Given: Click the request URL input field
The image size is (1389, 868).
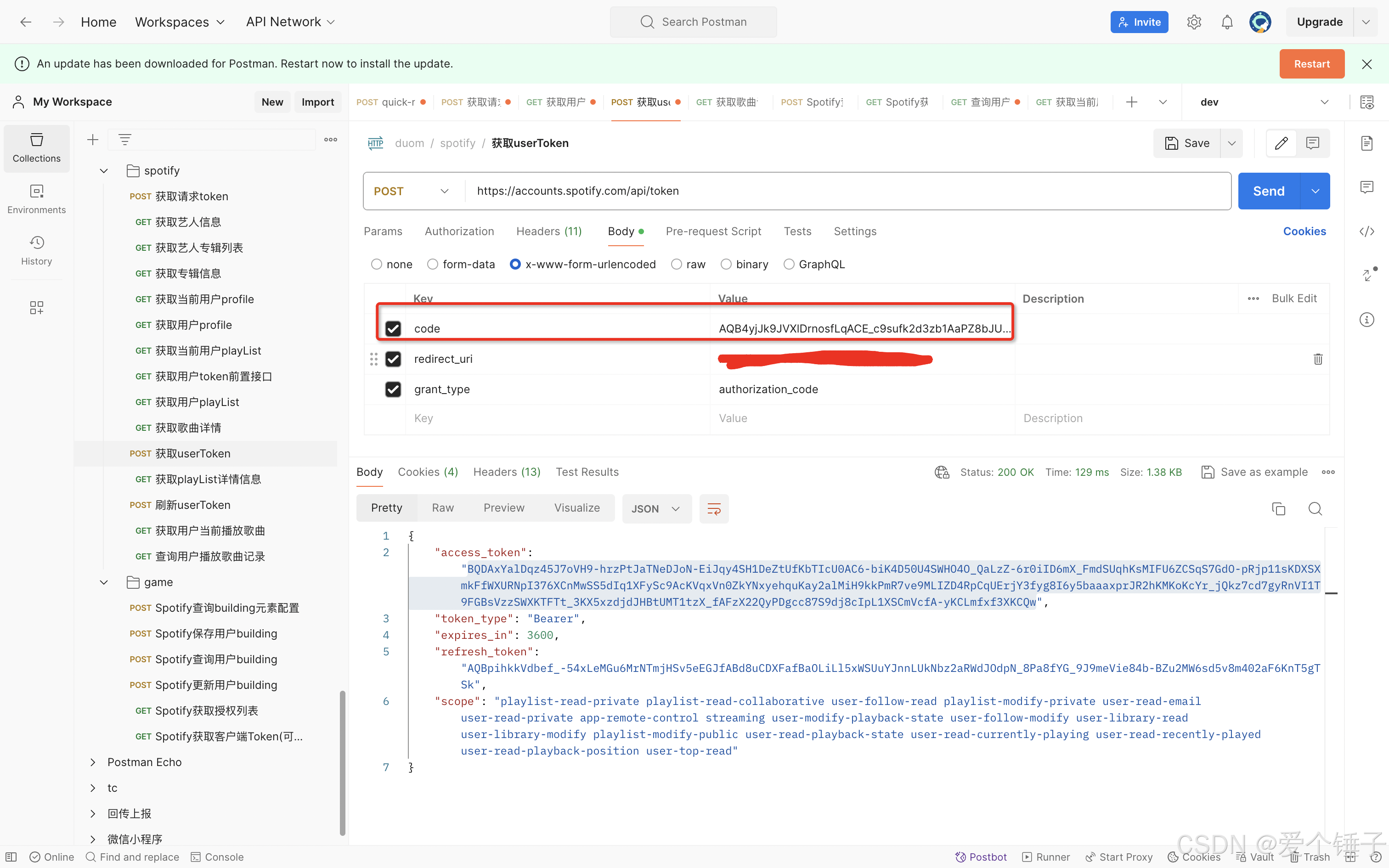Looking at the screenshot, I should [849, 191].
